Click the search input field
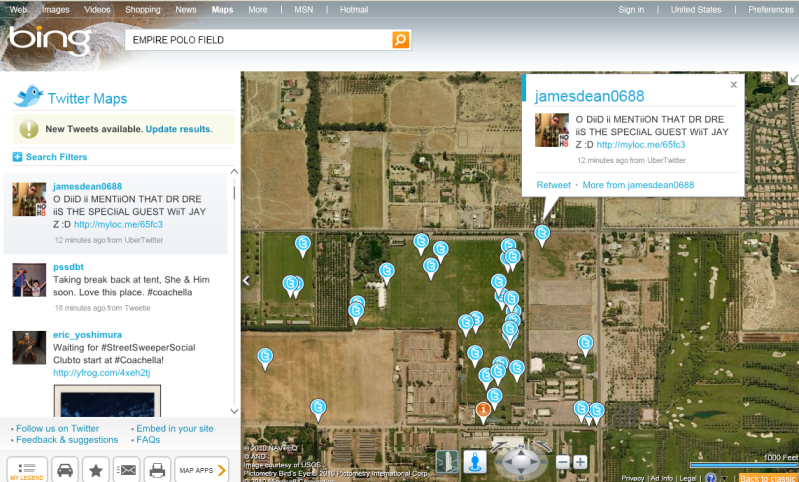Image resolution: width=799 pixels, height=482 pixels. coord(258,40)
